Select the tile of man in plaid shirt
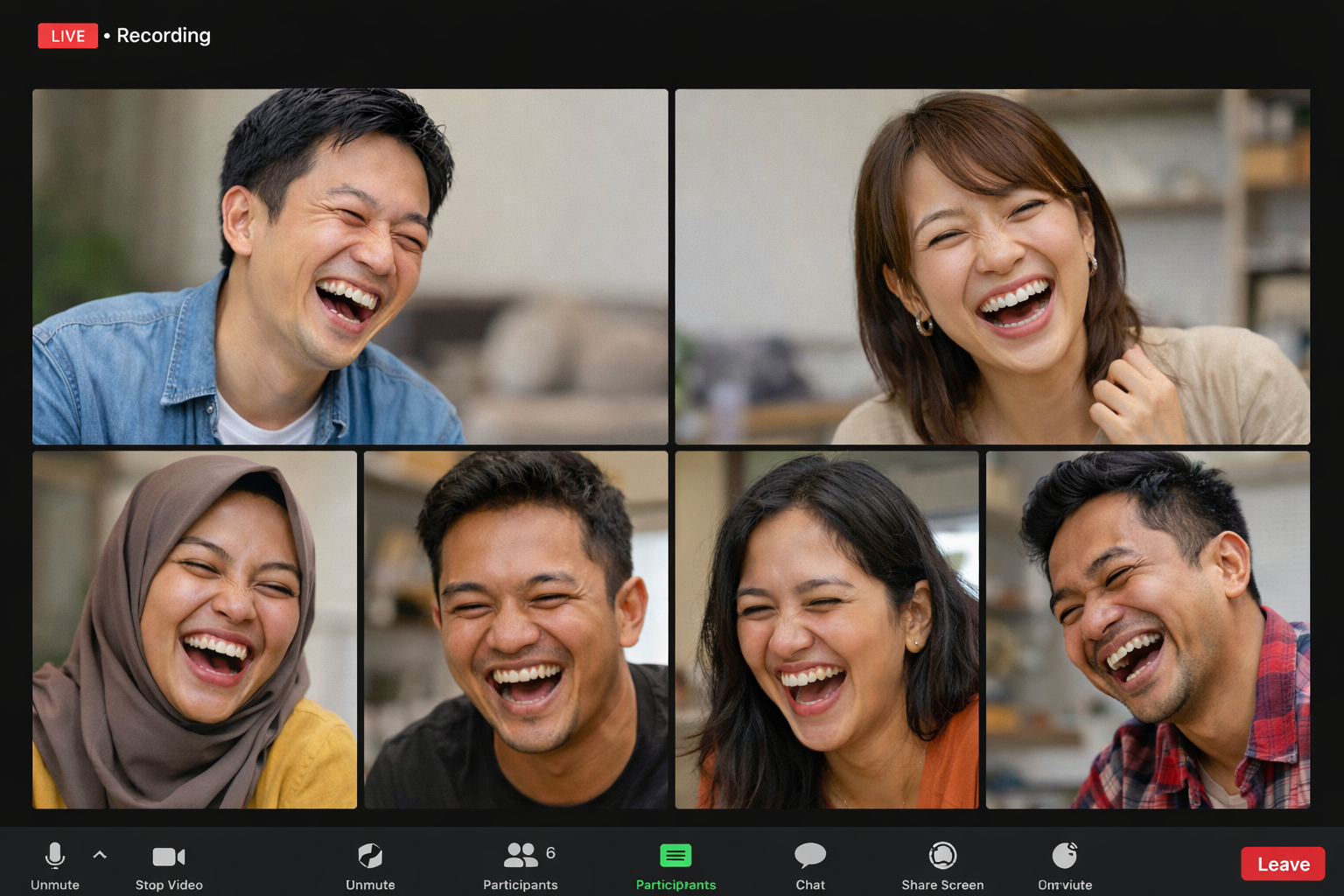1344x896 pixels. (x=1148, y=630)
